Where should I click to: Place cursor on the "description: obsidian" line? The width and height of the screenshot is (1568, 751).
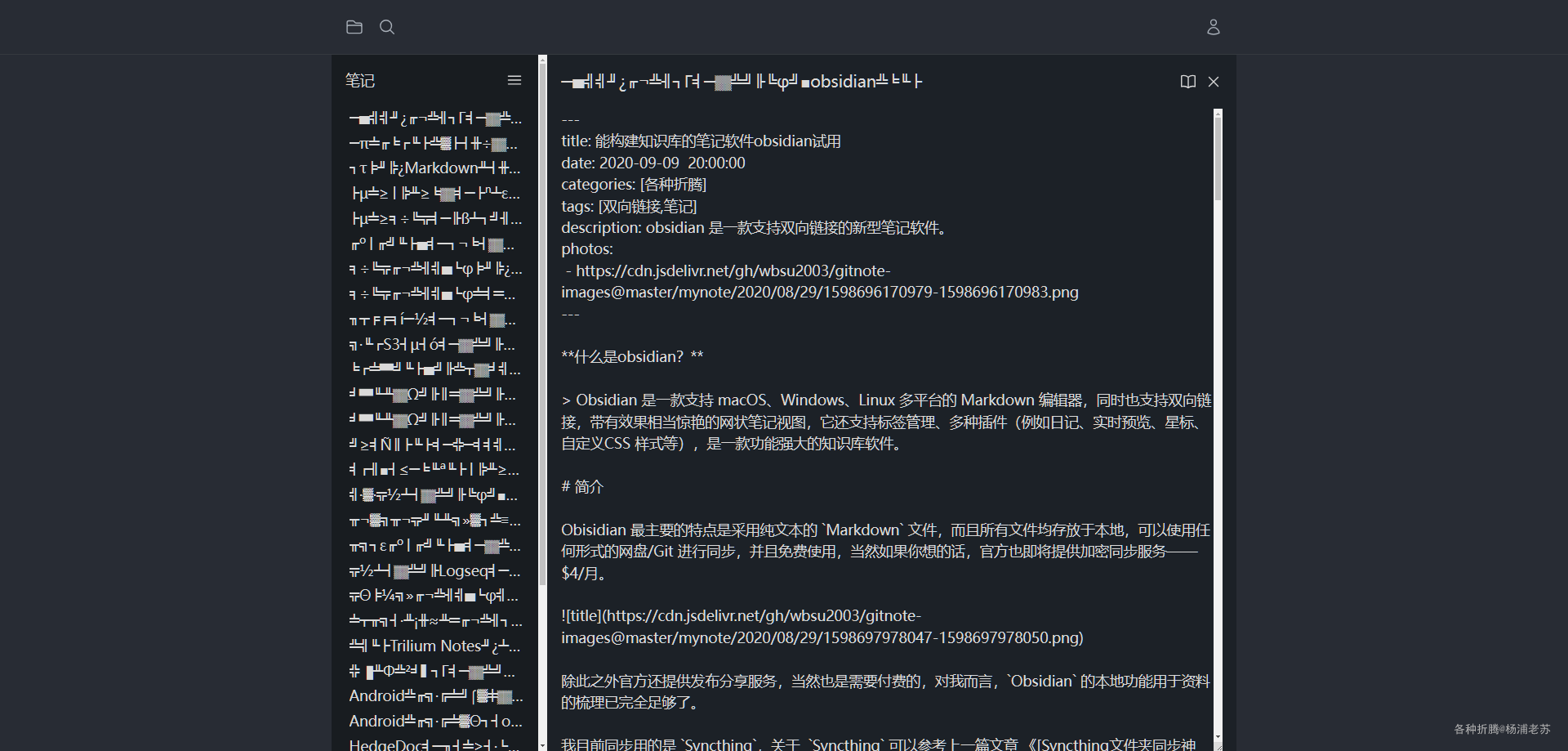[755, 228]
